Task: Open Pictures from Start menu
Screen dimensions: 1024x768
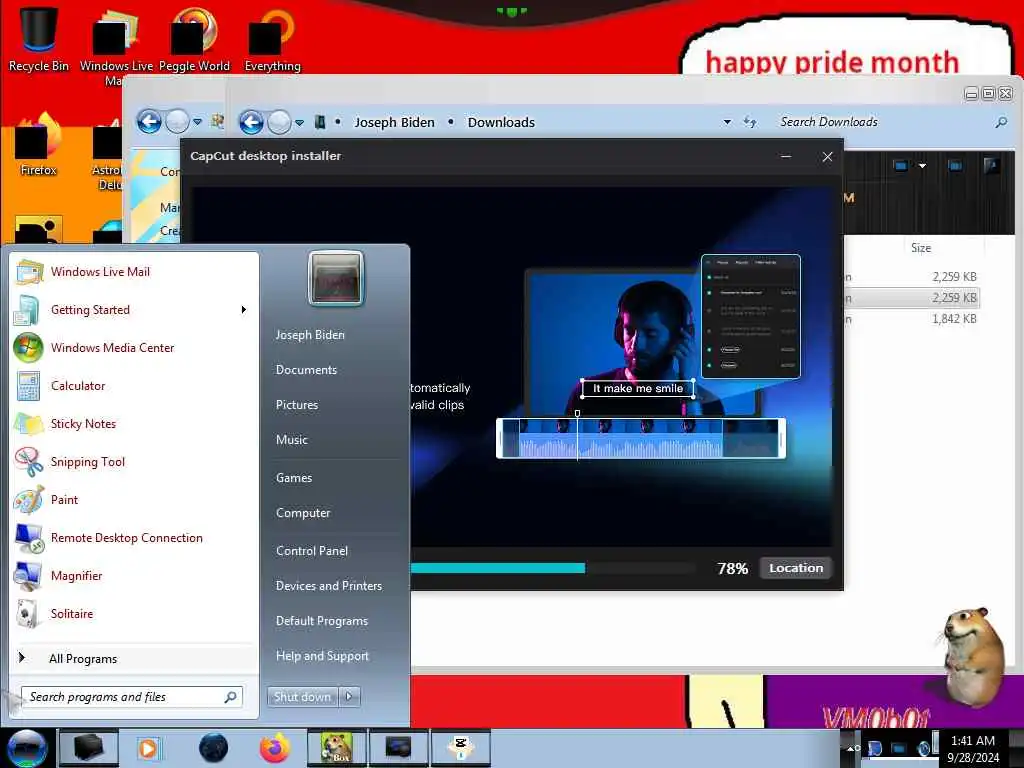Action: (297, 405)
